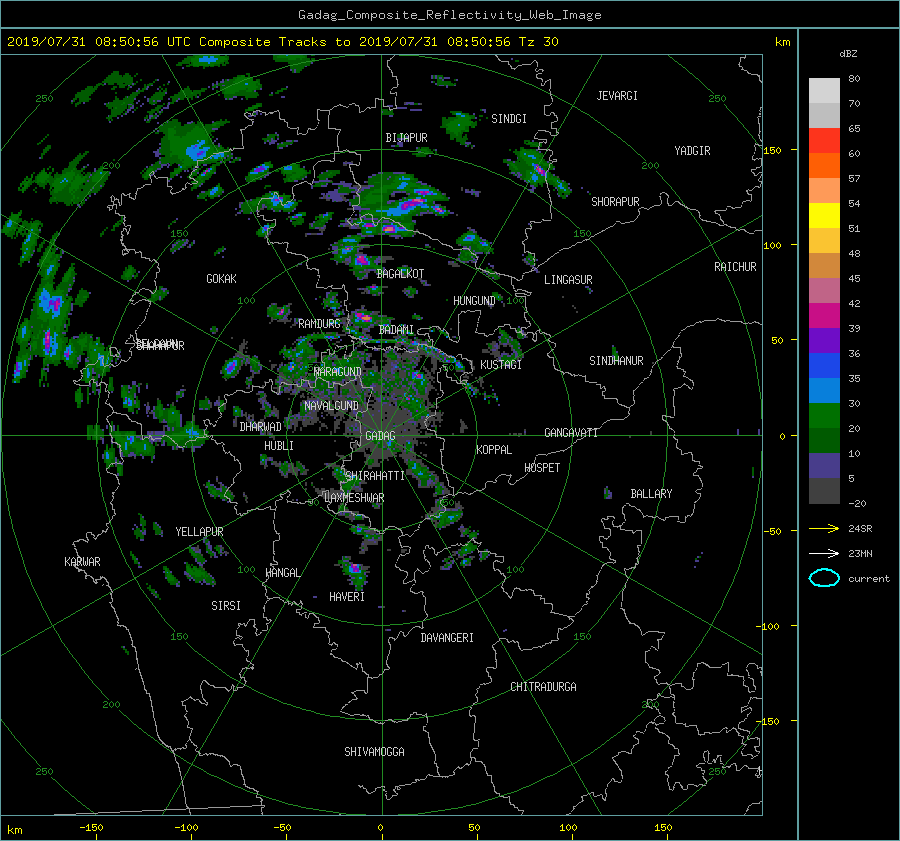Screen dimensions: 900x841
Task: Select the bright yellow dBZ legend swatch
Action: (x=824, y=215)
